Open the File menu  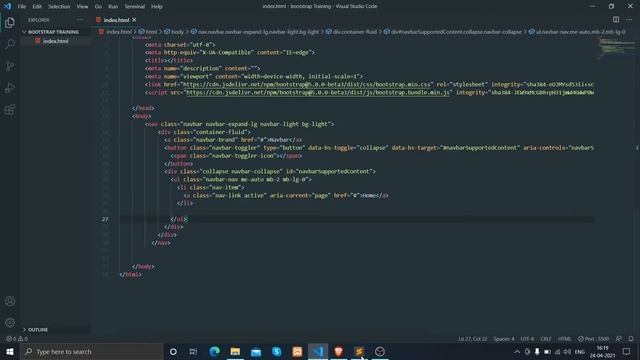(x=22, y=7)
